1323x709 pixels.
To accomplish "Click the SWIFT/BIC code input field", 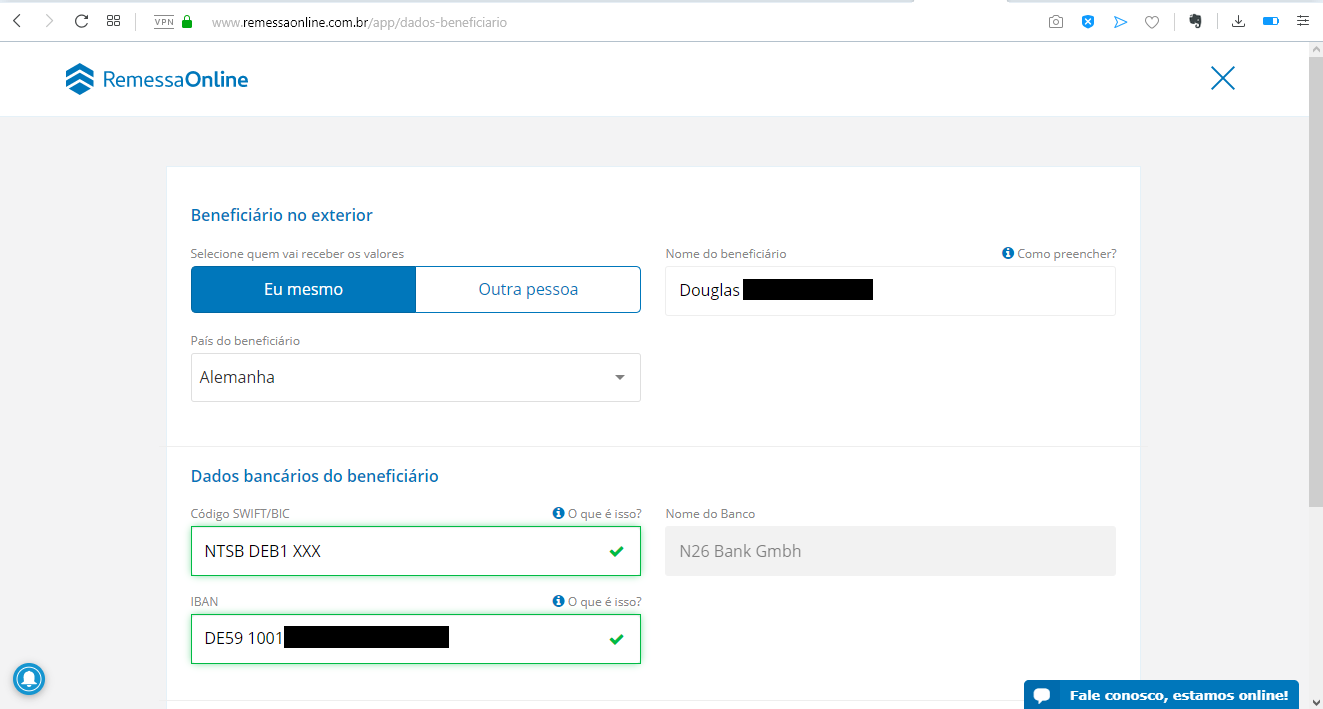I will pyautogui.click(x=416, y=551).
